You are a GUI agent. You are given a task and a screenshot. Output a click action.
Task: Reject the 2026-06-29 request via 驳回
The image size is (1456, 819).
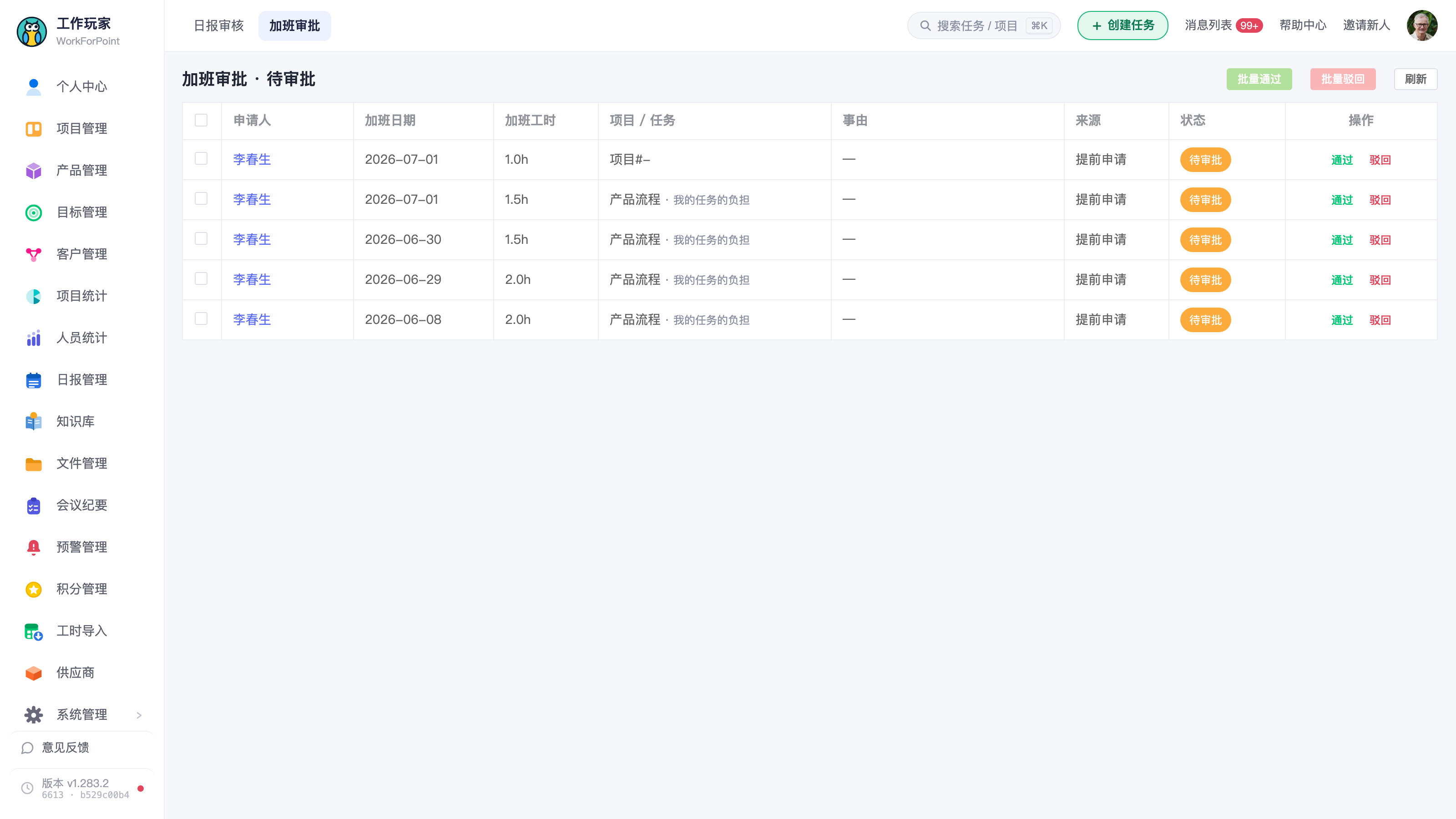click(x=1380, y=280)
